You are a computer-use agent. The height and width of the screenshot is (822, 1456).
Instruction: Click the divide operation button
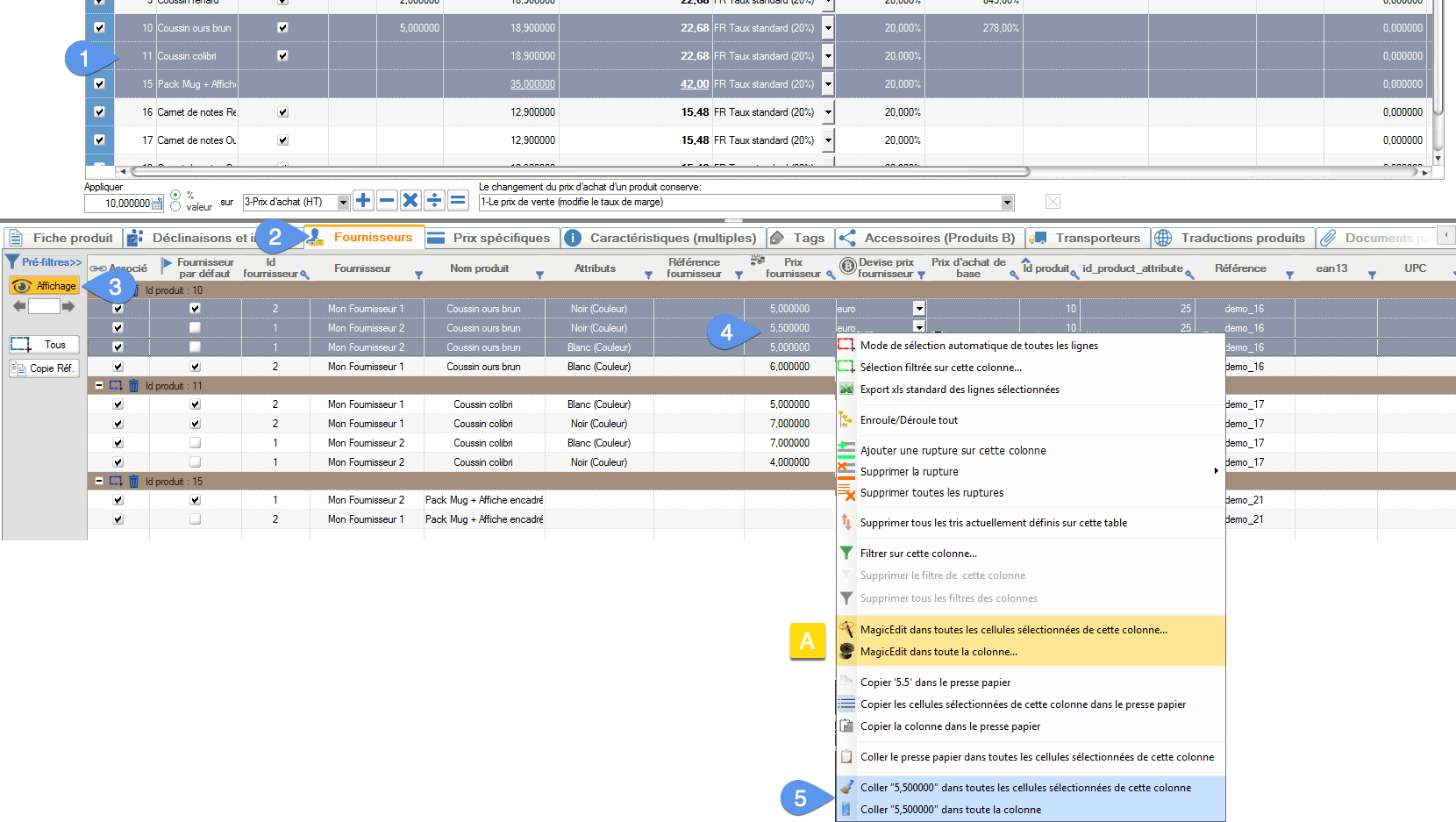[434, 201]
